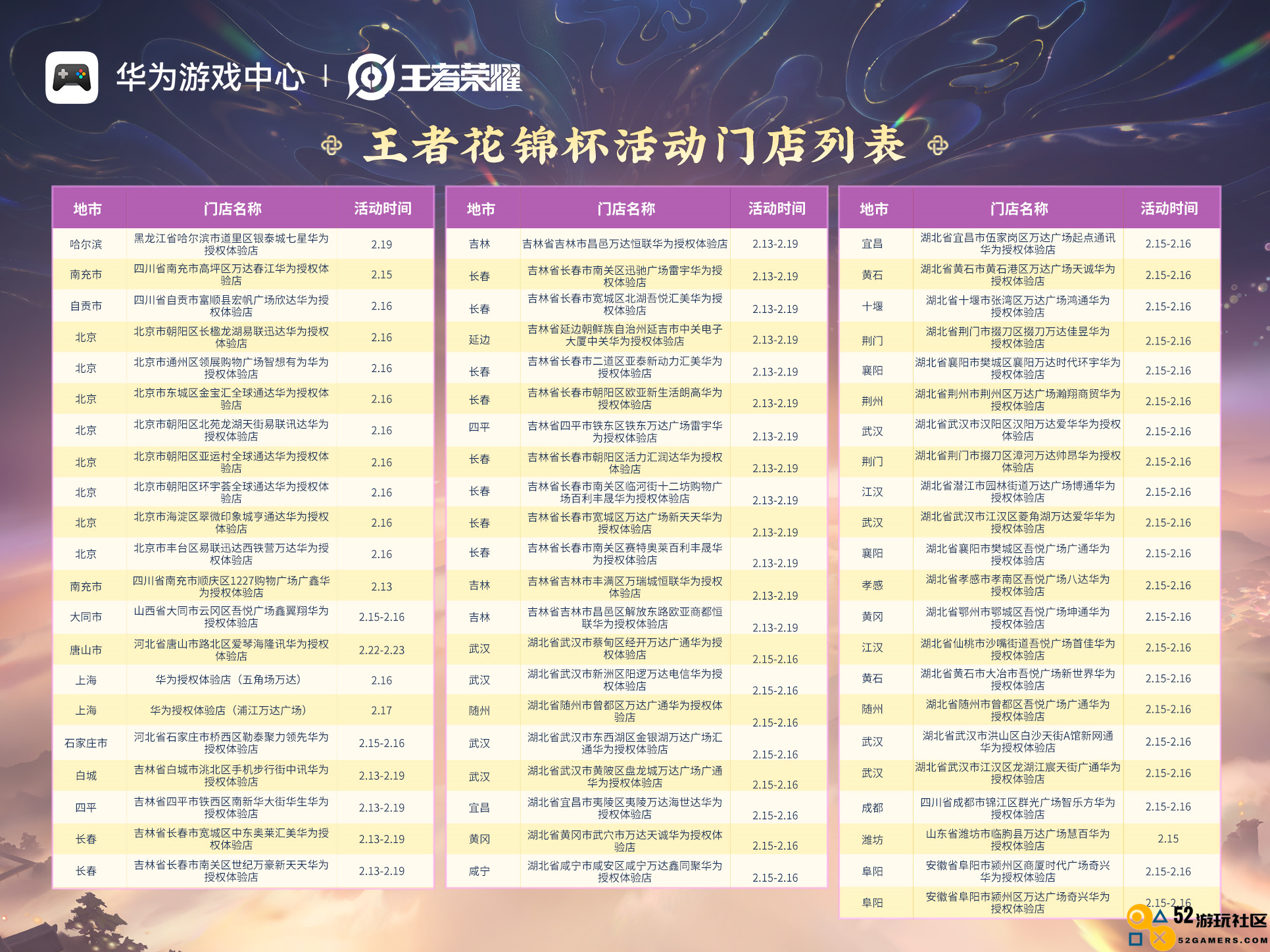The height and width of the screenshot is (952, 1270).
Task: Click 华为授权体验店（浦江万达广场）store cell
Action: [228, 711]
